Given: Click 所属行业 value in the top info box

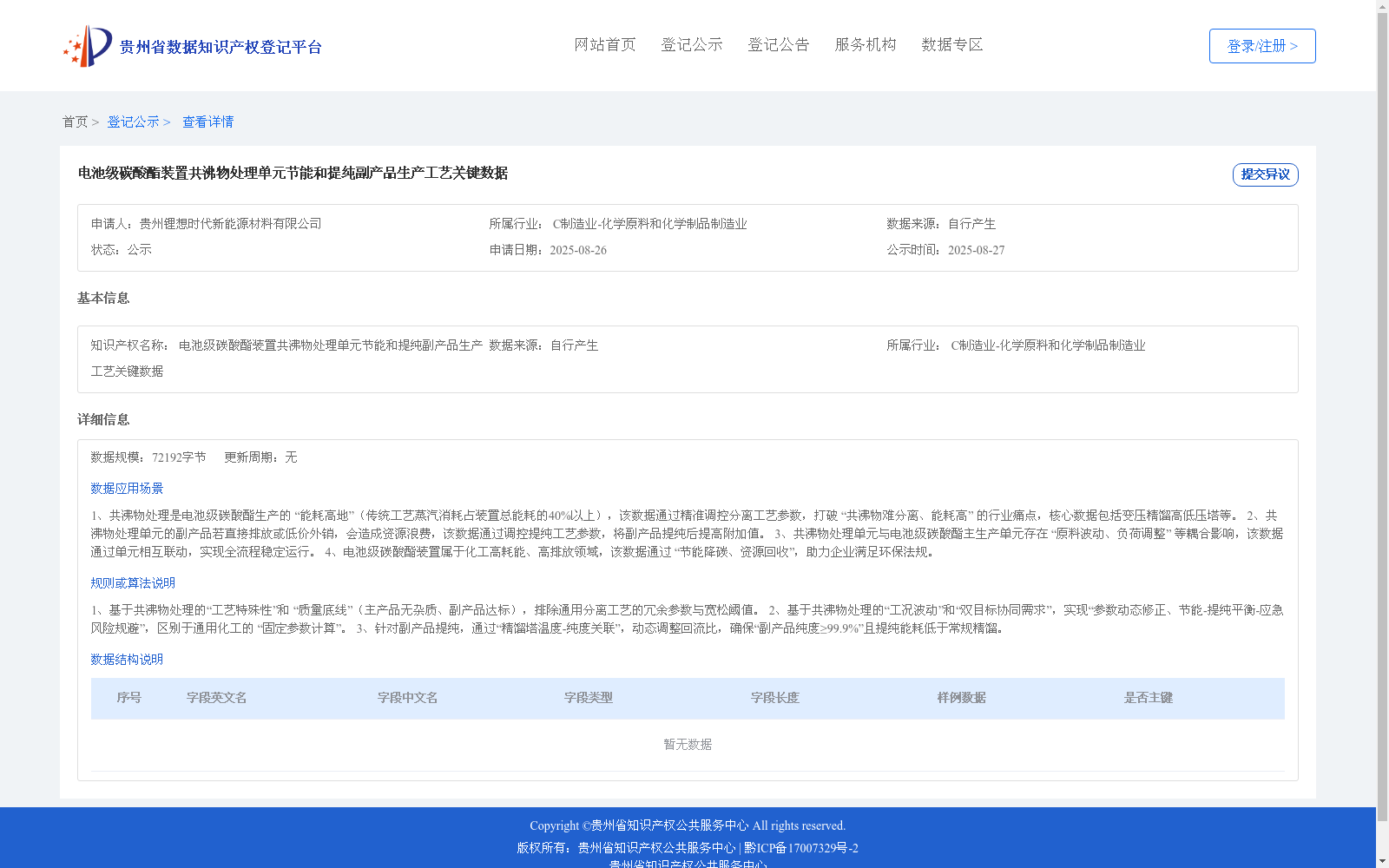Looking at the screenshot, I should click(x=650, y=224).
